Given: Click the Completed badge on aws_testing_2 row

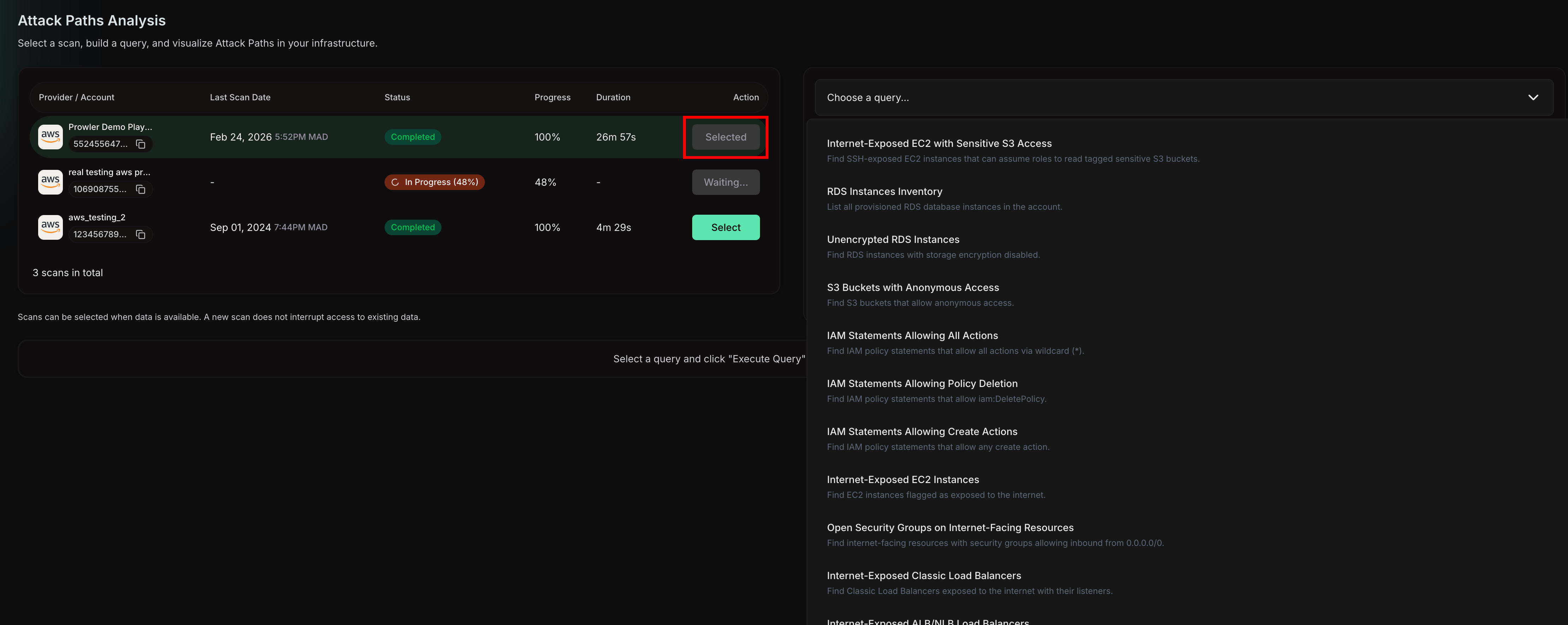Looking at the screenshot, I should pos(413,227).
